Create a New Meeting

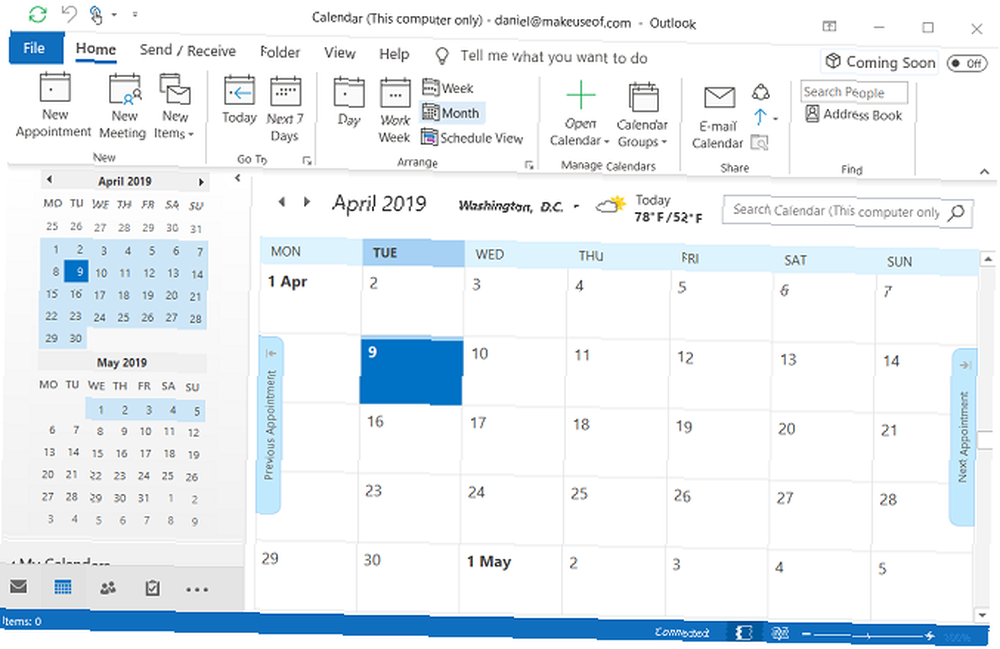[124, 107]
